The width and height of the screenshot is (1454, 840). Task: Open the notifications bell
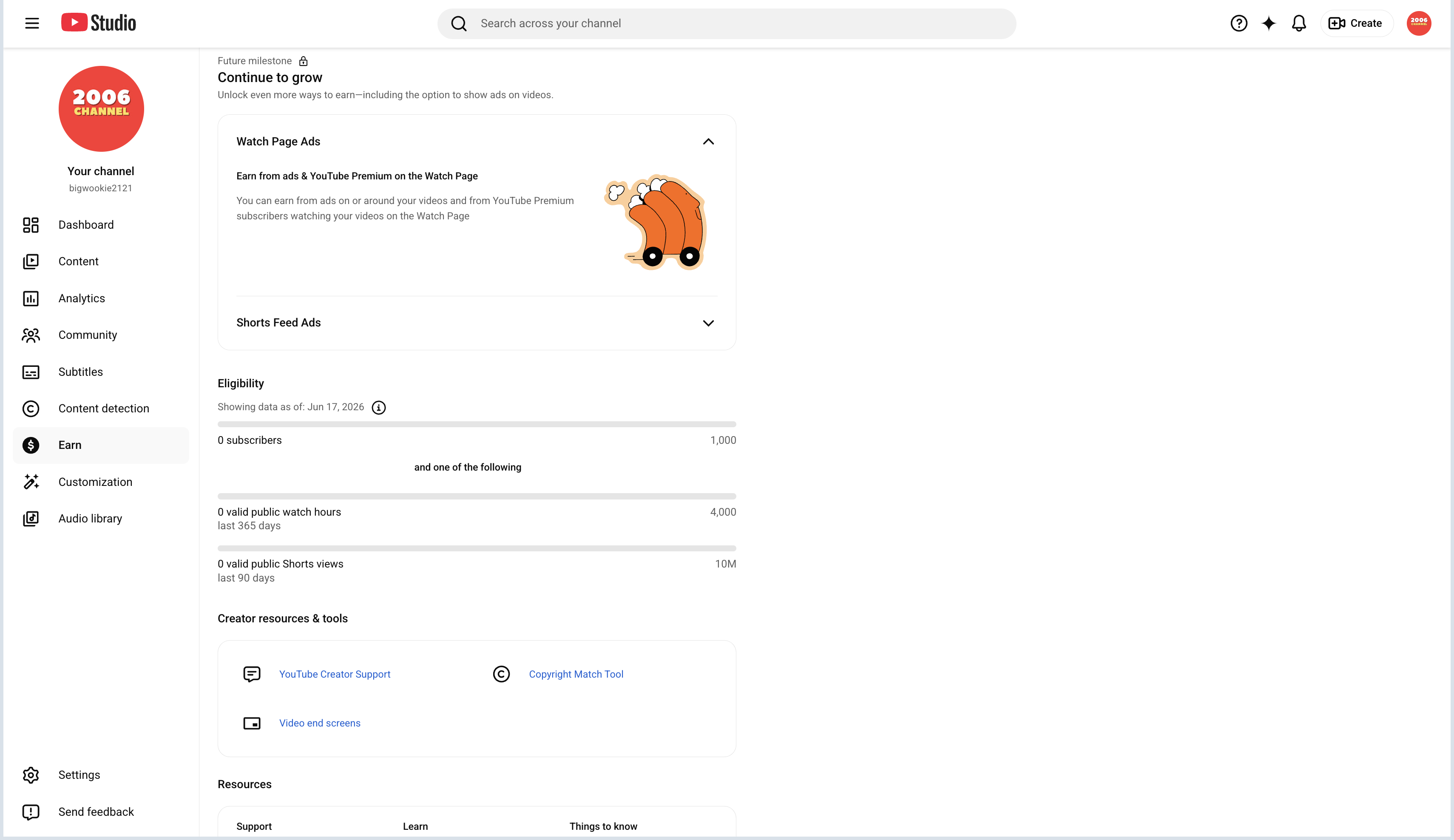coord(1299,23)
